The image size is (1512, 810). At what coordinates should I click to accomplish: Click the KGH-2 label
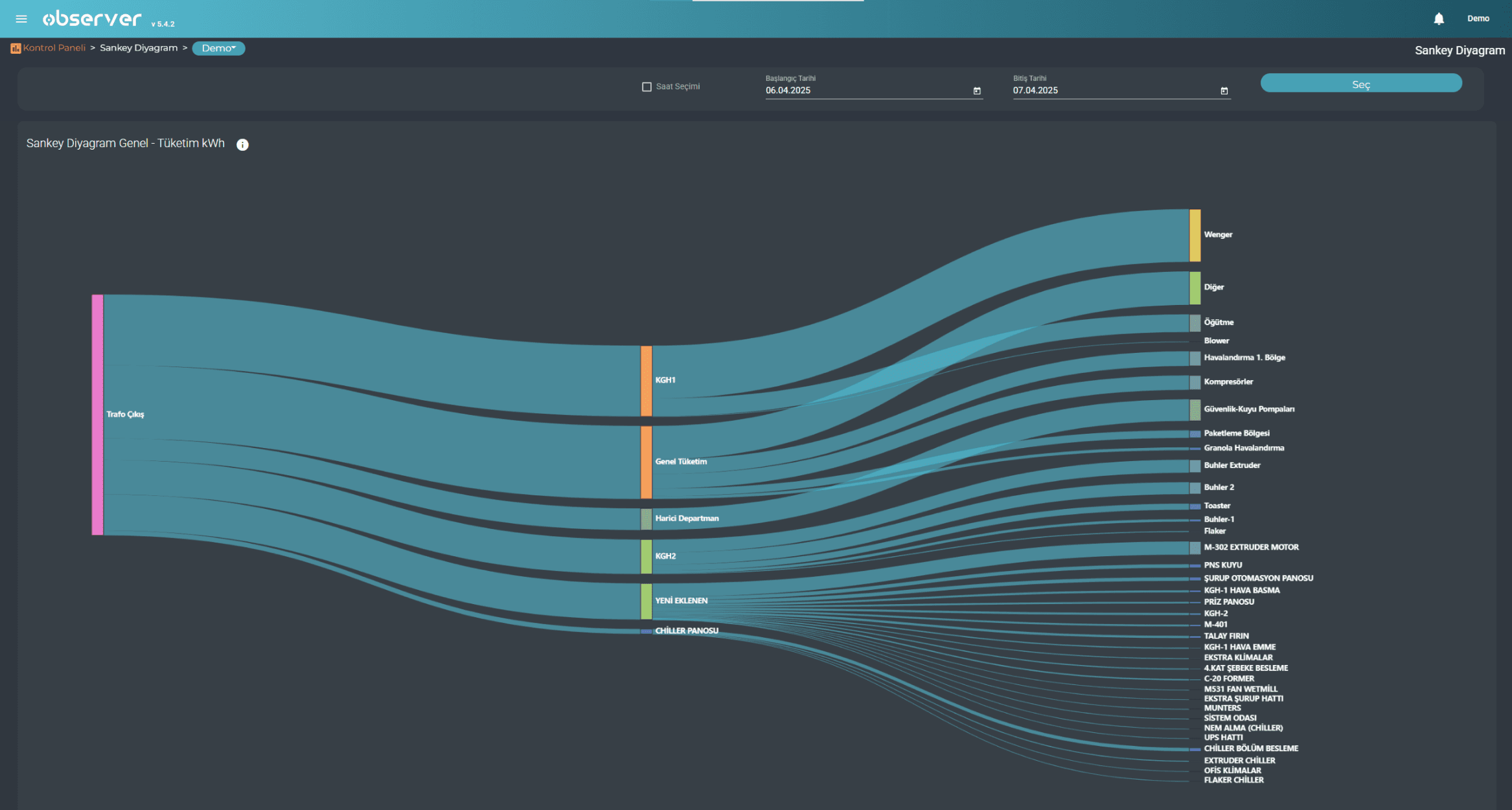(1216, 614)
